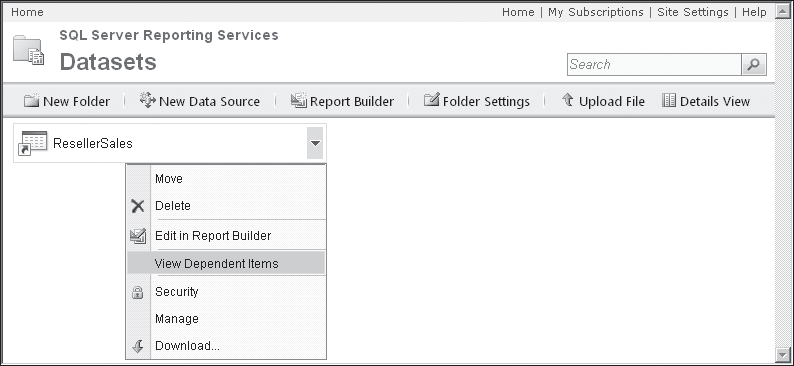Image resolution: width=794 pixels, height=366 pixels.
Task: Click the New Data Source label
Action: click(209, 102)
